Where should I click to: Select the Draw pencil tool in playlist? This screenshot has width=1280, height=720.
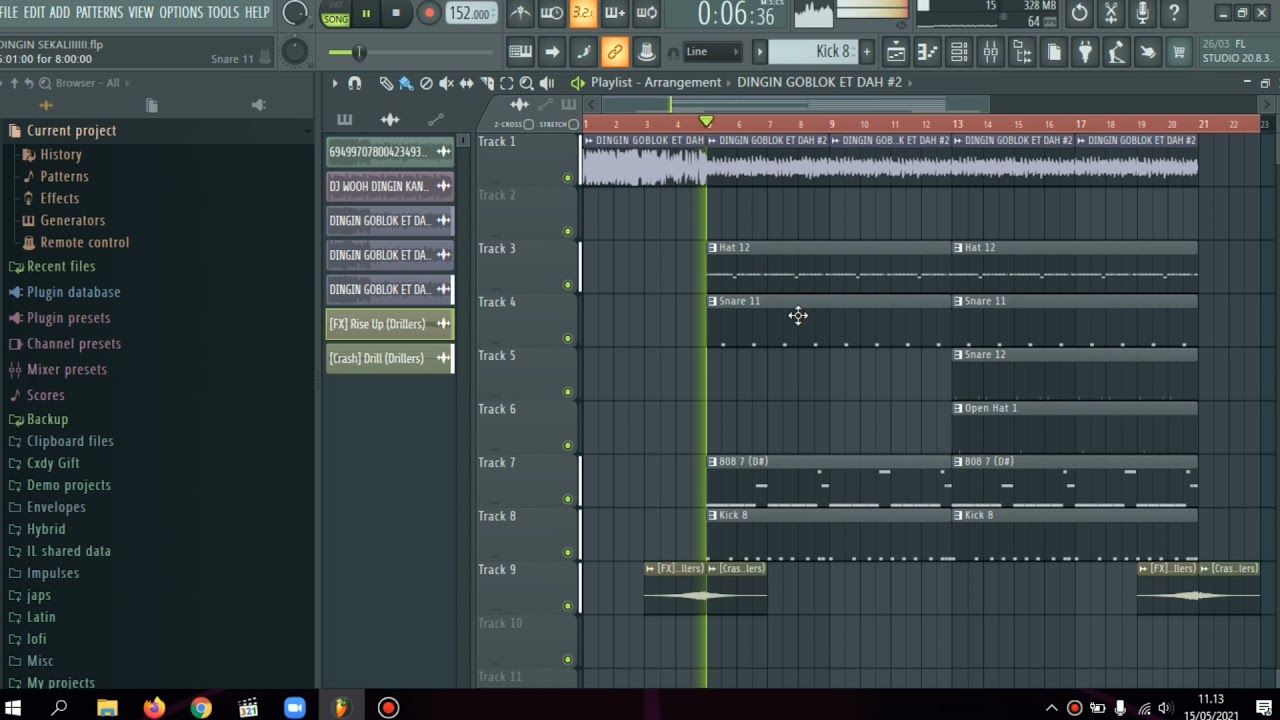tap(386, 83)
